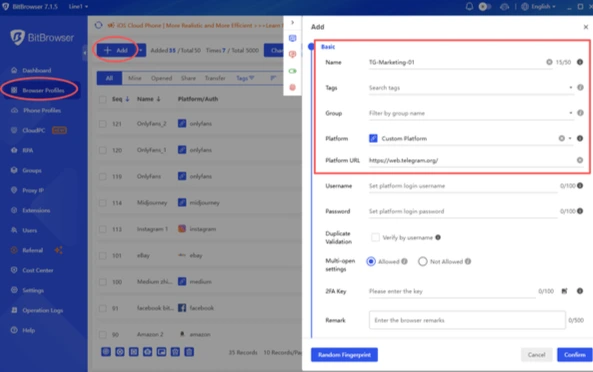Flip the toggle switch in title bar
The width and height of the screenshot is (593, 372).
click(484, 6)
